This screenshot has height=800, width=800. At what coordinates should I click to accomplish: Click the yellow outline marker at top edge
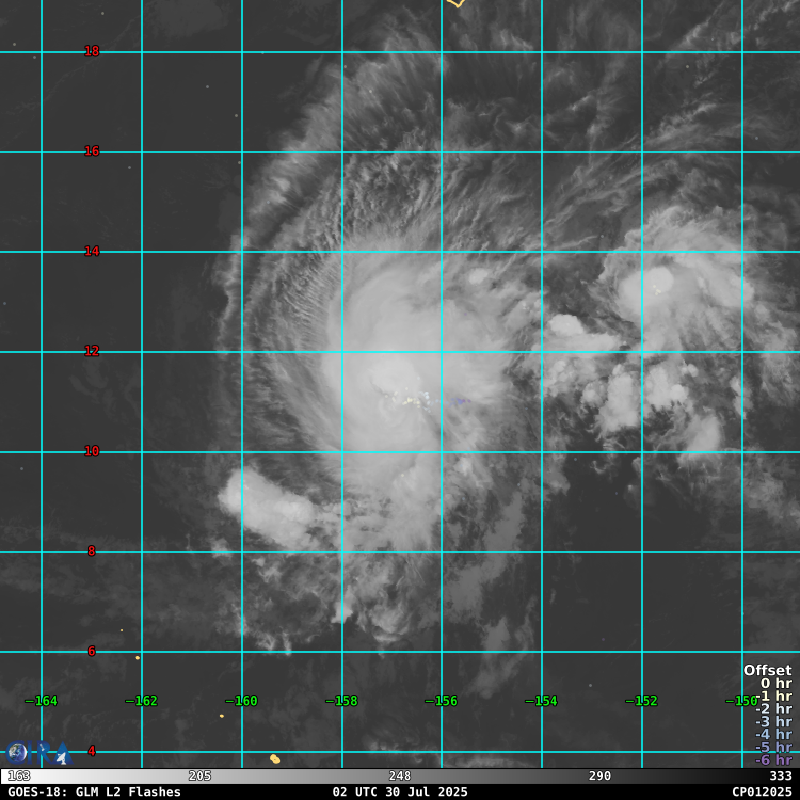(x=455, y=3)
